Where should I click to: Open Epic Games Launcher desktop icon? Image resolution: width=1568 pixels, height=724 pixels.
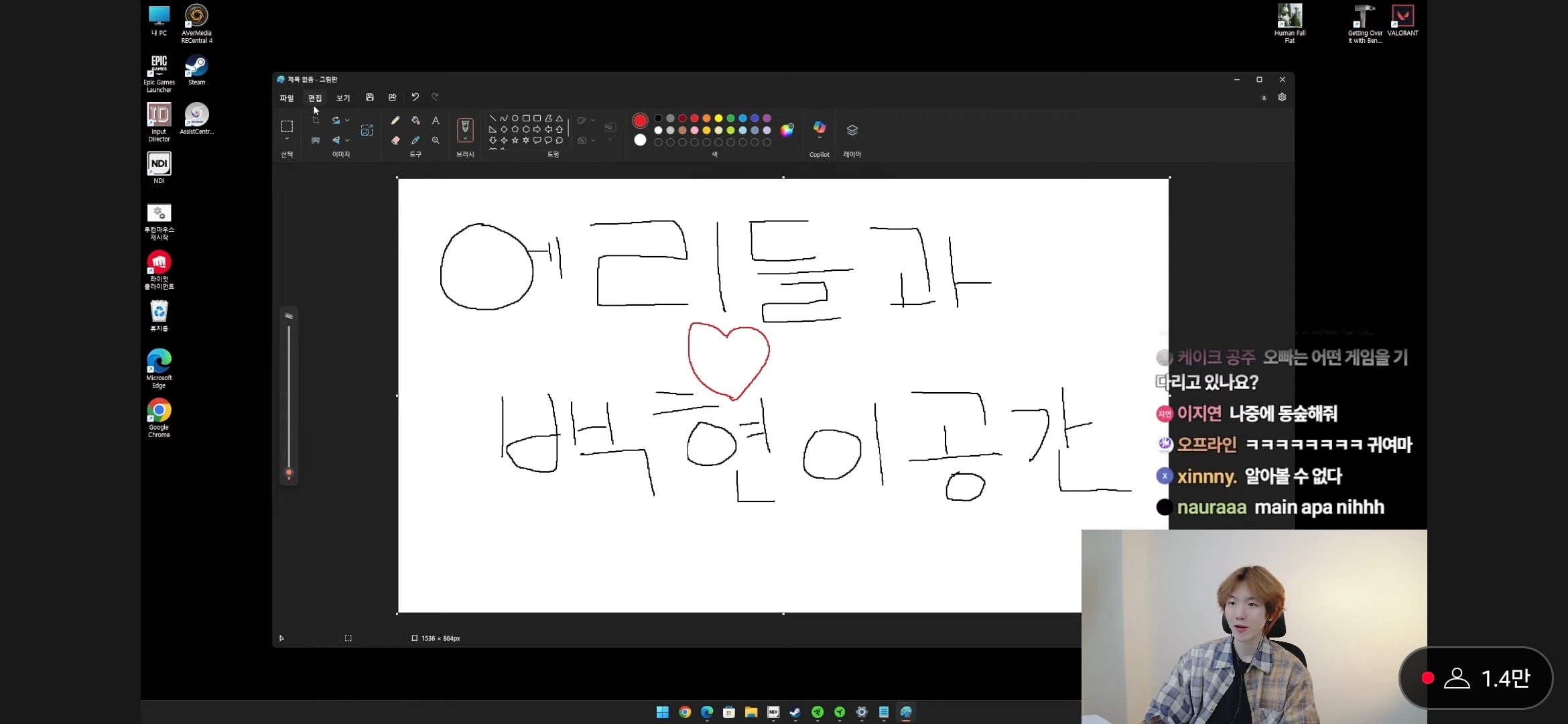[x=159, y=74]
